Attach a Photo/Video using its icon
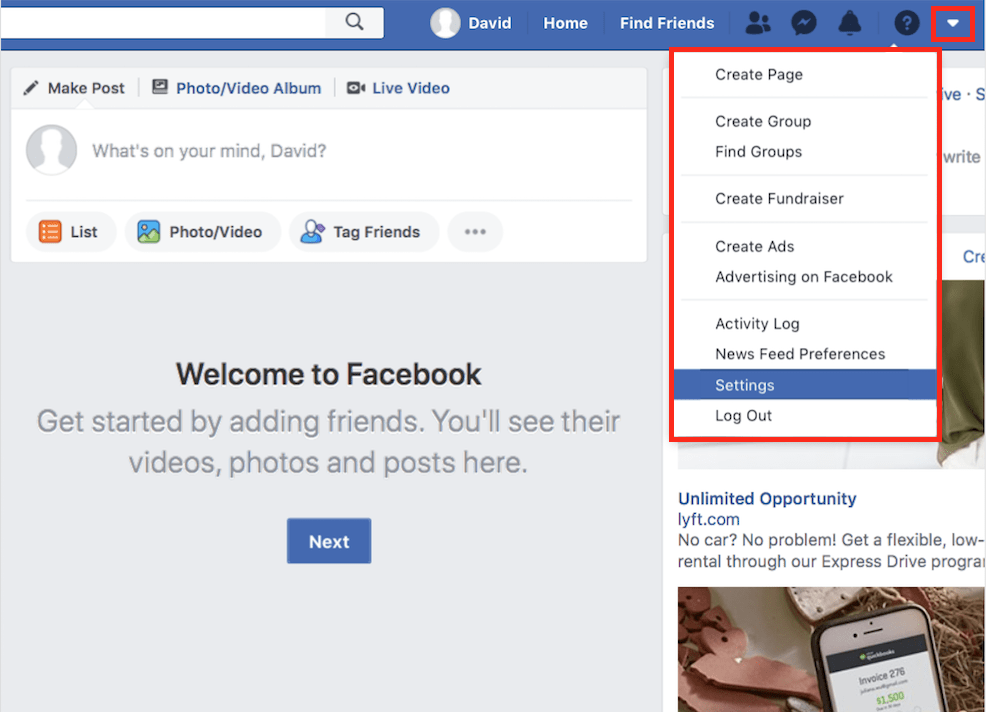 [151, 231]
